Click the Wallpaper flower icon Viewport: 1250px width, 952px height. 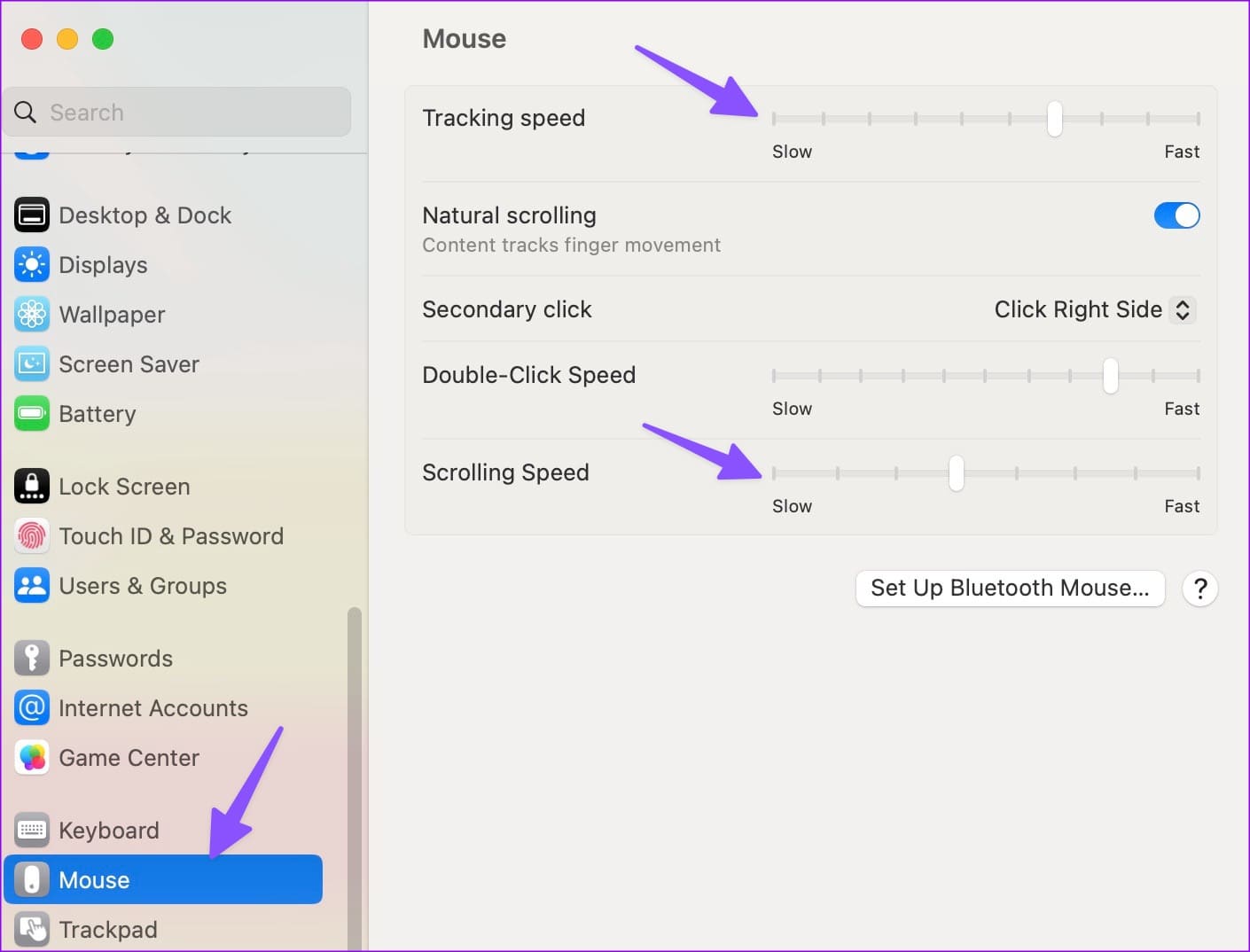[32, 315]
